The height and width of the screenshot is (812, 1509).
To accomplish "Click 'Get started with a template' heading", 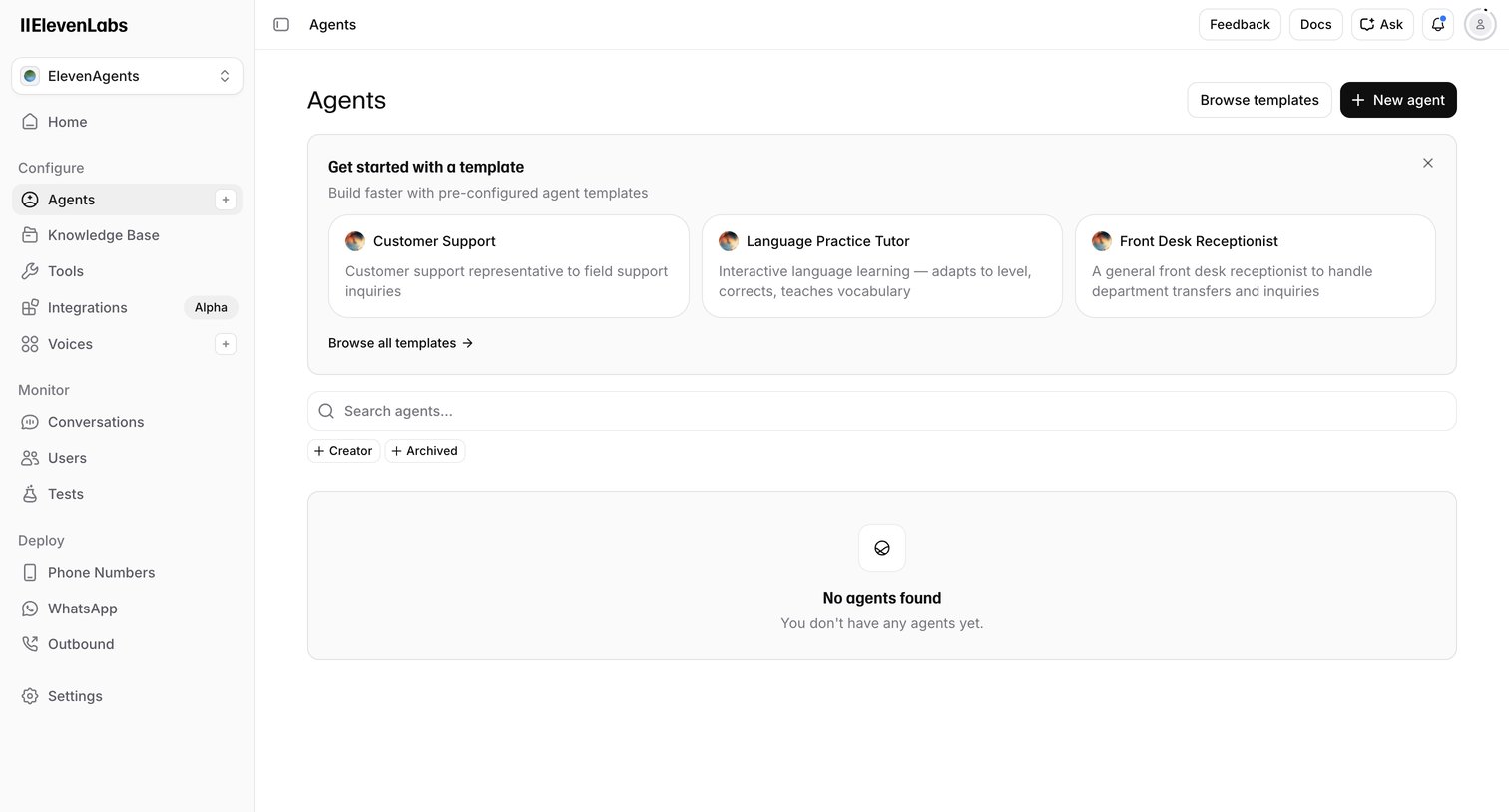I will [426, 167].
